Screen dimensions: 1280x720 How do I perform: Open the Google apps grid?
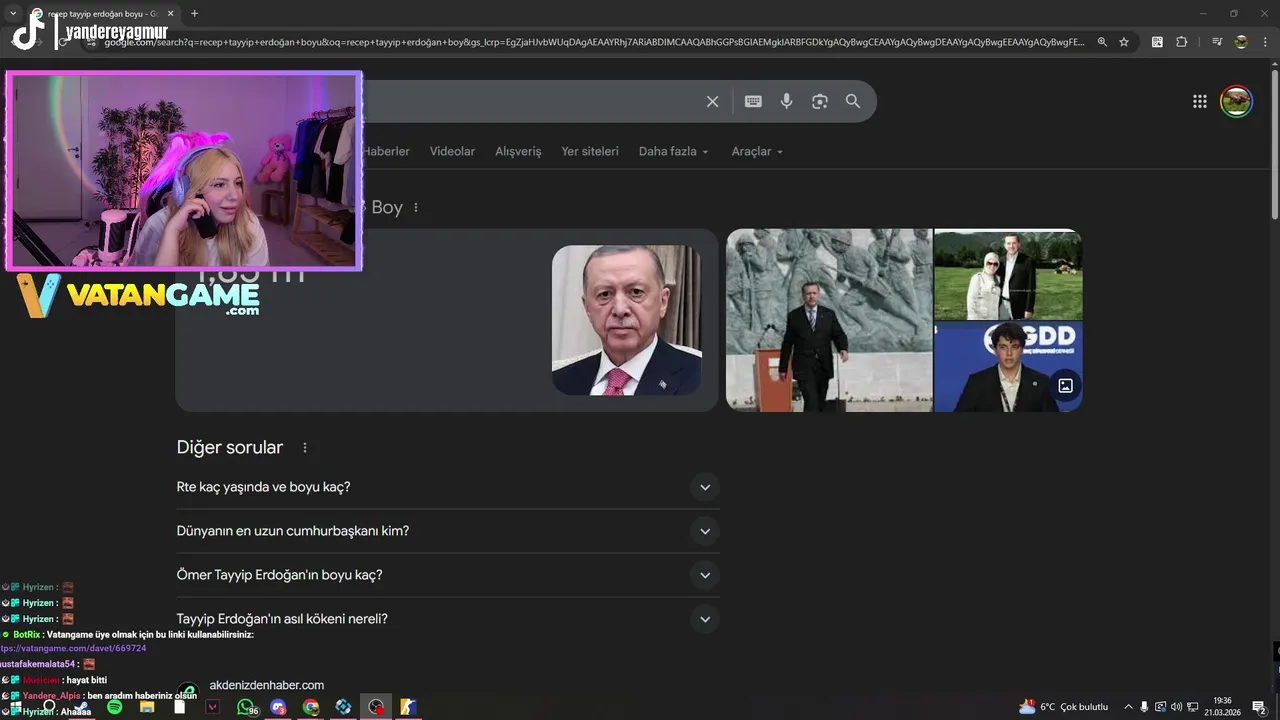1200,101
